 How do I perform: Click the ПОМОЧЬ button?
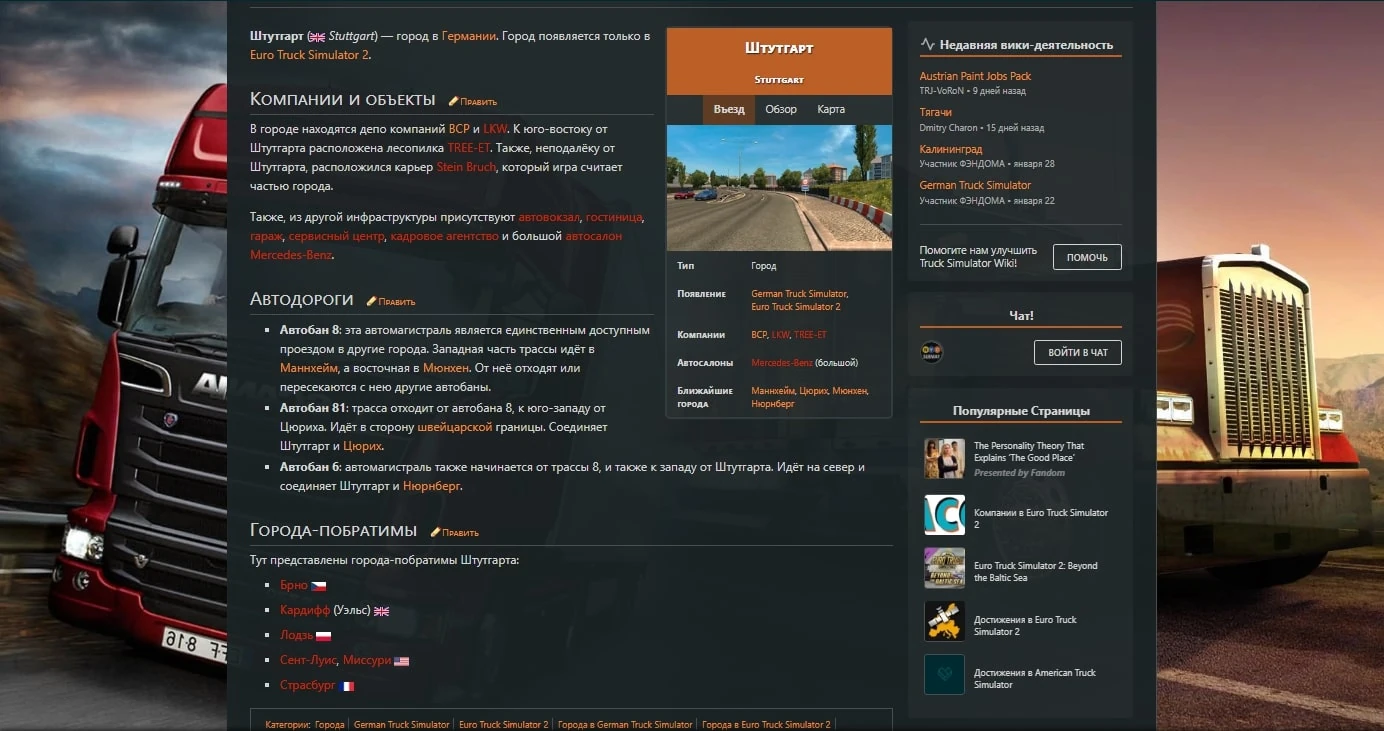click(x=1087, y=257)
